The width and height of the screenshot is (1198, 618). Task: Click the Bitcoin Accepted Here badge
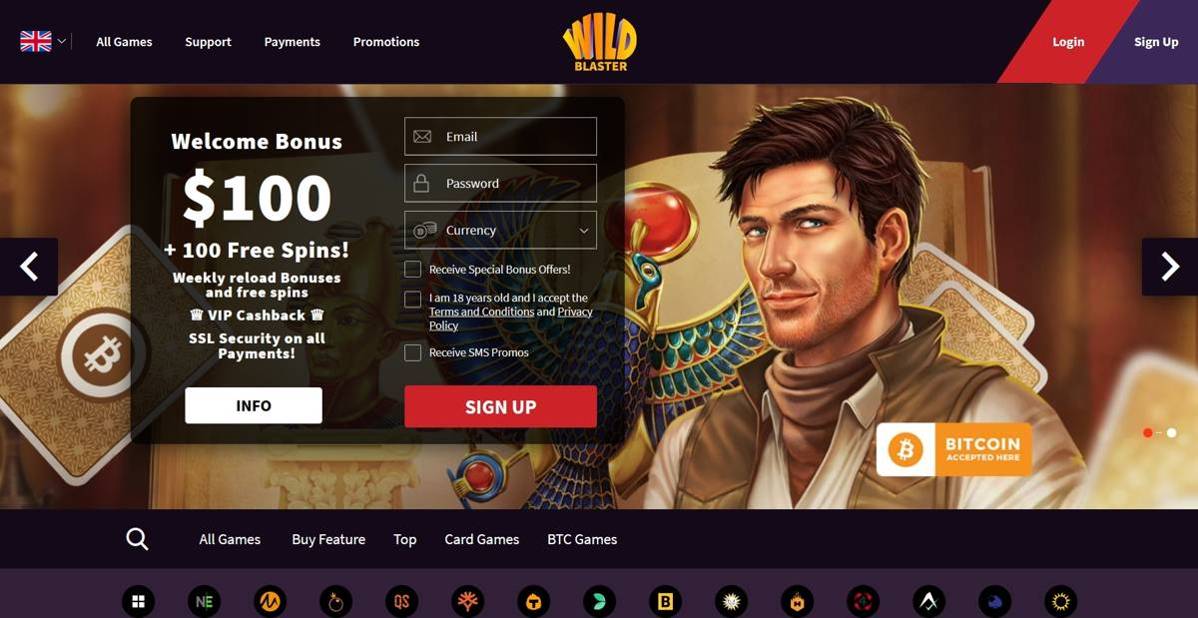(x=954, y=449)
